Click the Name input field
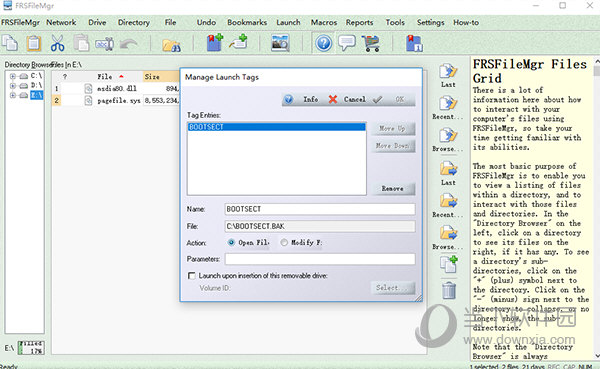600x369 pixels. (x=320, y=209)
